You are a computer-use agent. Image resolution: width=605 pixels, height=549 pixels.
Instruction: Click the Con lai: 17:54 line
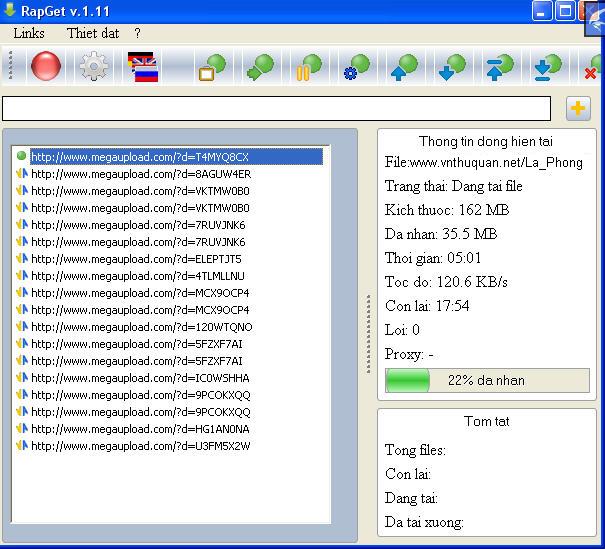tap(427, 306)
